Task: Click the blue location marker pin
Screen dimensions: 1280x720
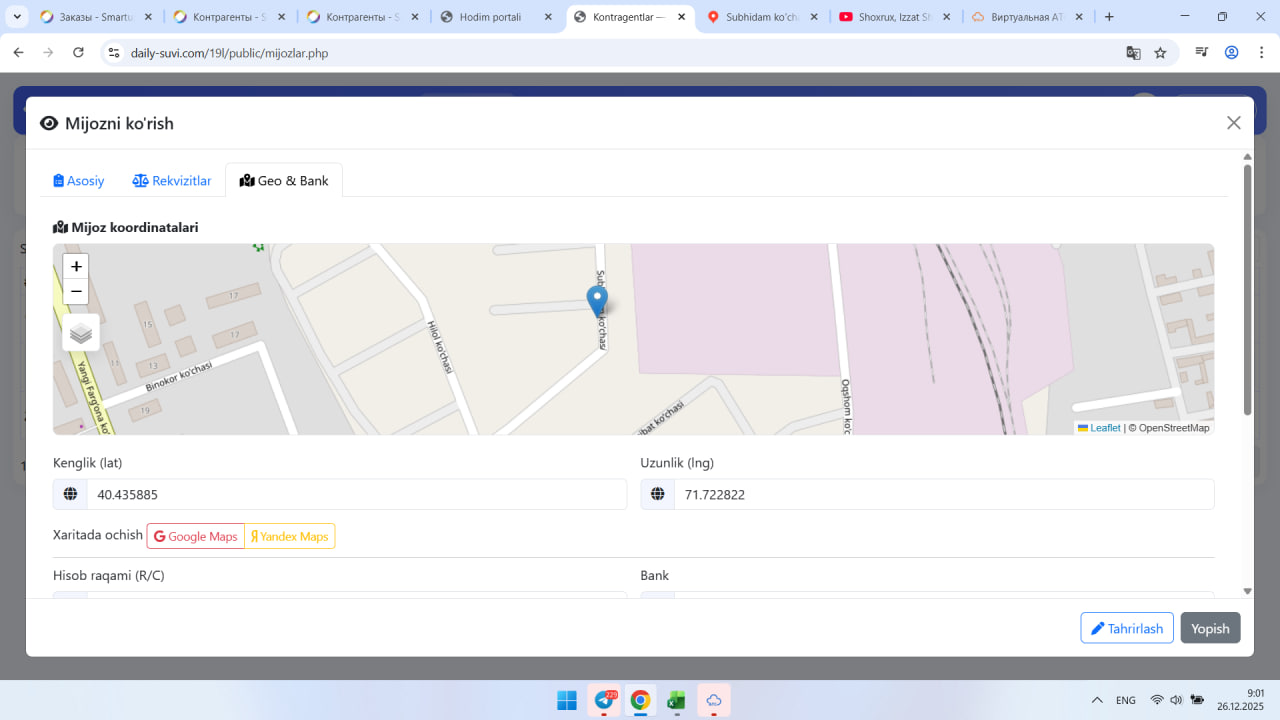Action: pos(597,300)
